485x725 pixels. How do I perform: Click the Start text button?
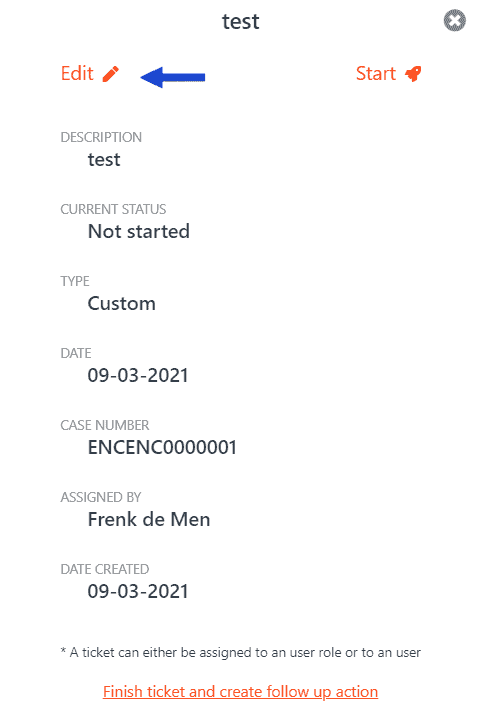[x=375, y=74]
